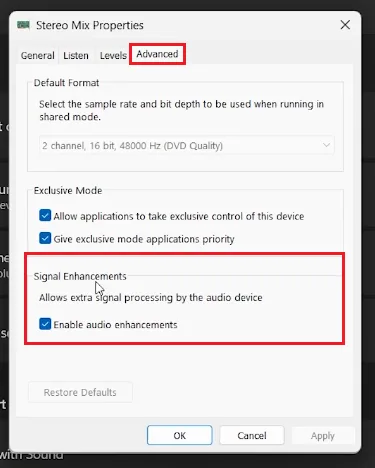Dismiss dialog with Cancel button
The image size is (375, 468).
(252, 435)
